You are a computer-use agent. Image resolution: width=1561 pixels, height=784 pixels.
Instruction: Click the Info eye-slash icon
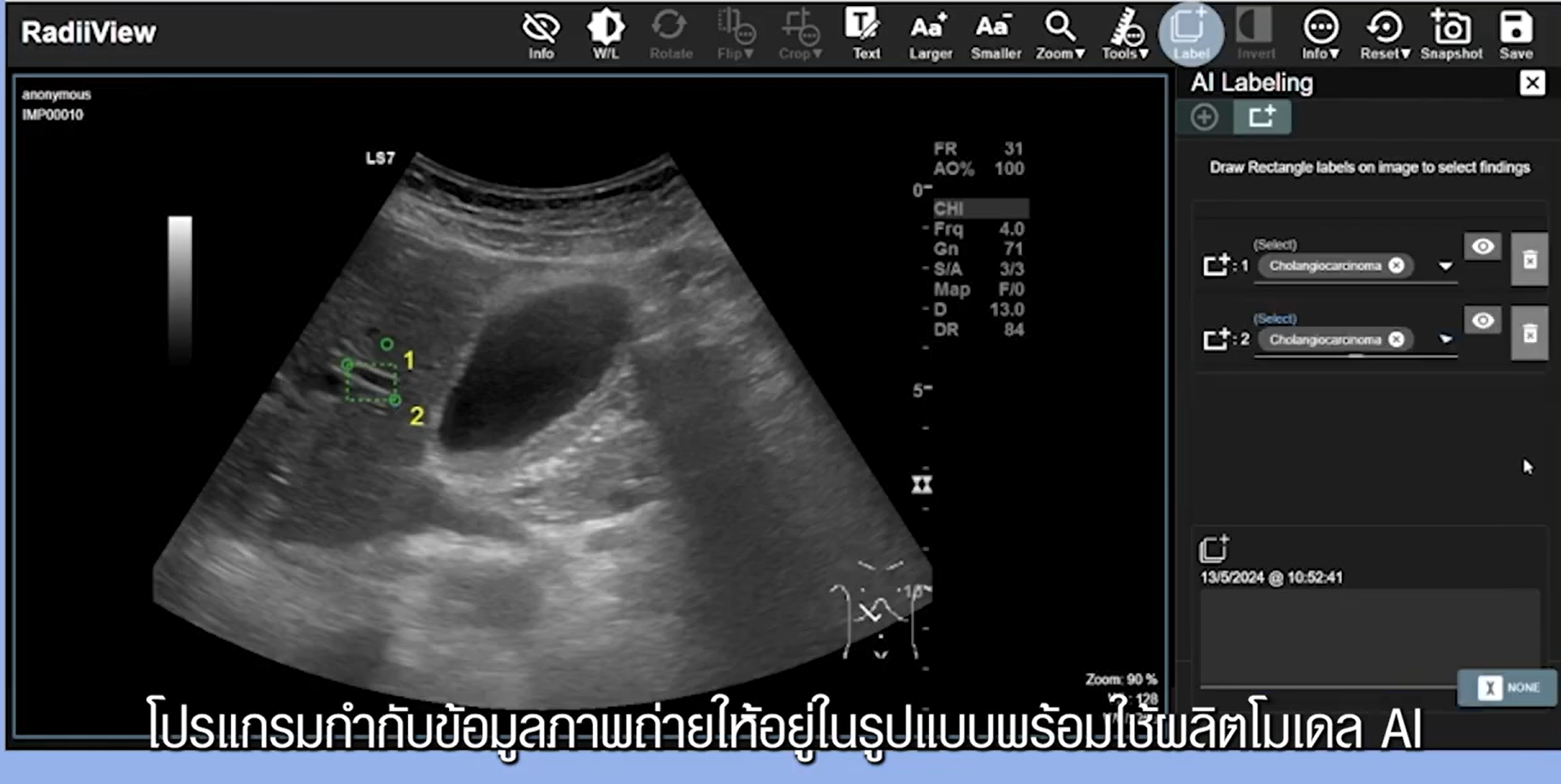[541, 34]
